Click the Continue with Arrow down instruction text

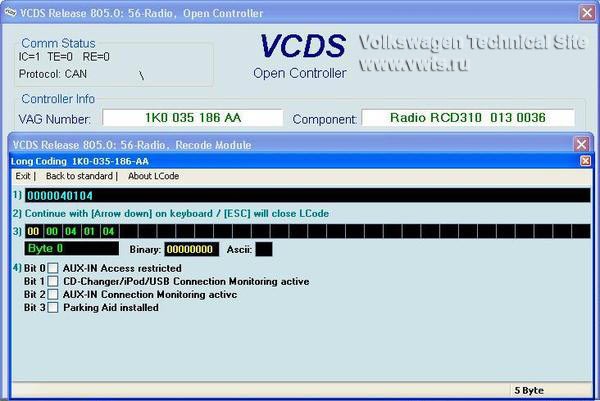click(176, 214)
